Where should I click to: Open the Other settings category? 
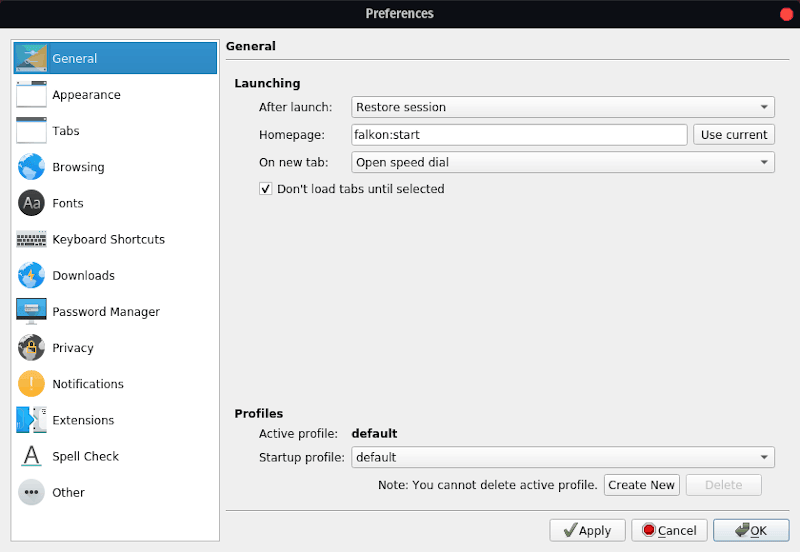click(x=68, y=492)
